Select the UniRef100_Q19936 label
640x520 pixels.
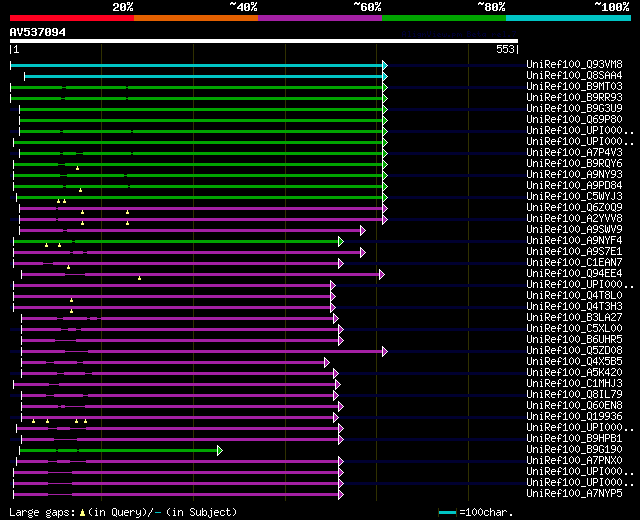click(x=574, y=417)
